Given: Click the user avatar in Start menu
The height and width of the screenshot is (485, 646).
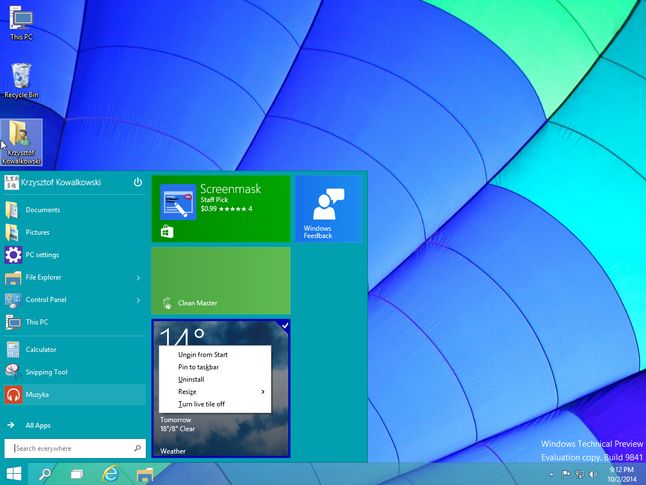Looking at the screenshot, I should point(12,183).
